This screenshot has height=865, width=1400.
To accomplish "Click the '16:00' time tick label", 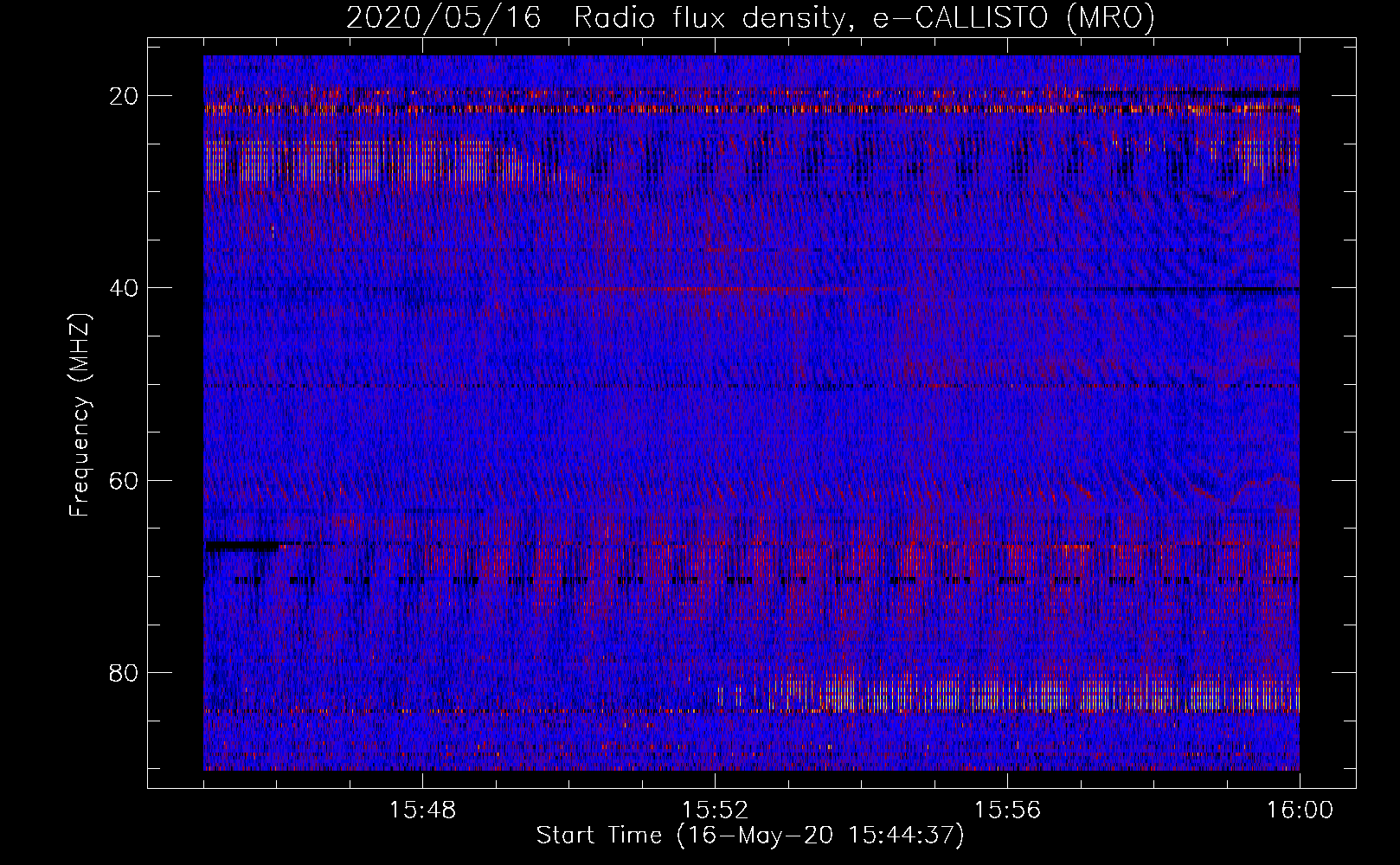I will coord(1300,811).
